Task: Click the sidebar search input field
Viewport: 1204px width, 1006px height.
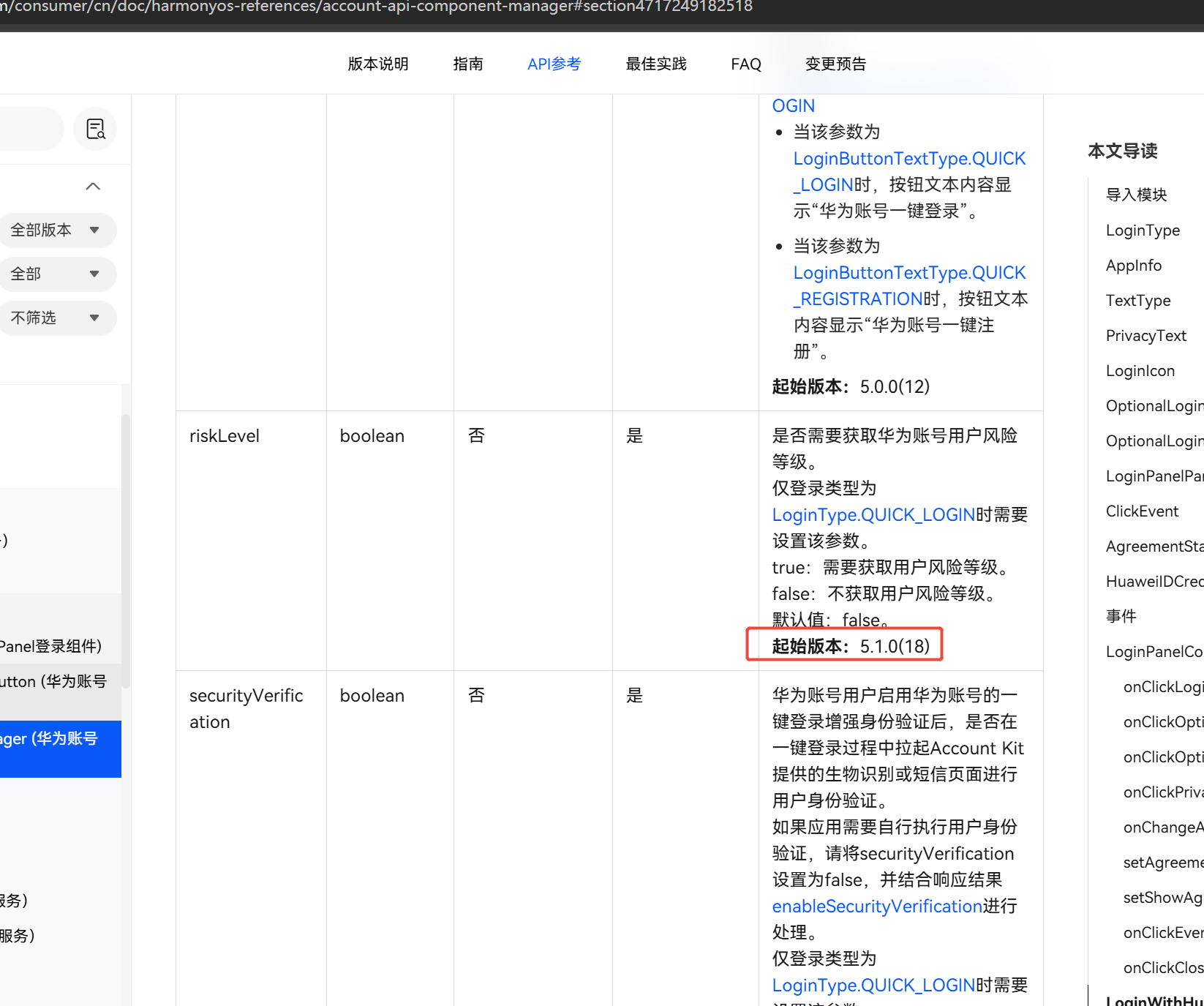Action: [x=31, y=129]
